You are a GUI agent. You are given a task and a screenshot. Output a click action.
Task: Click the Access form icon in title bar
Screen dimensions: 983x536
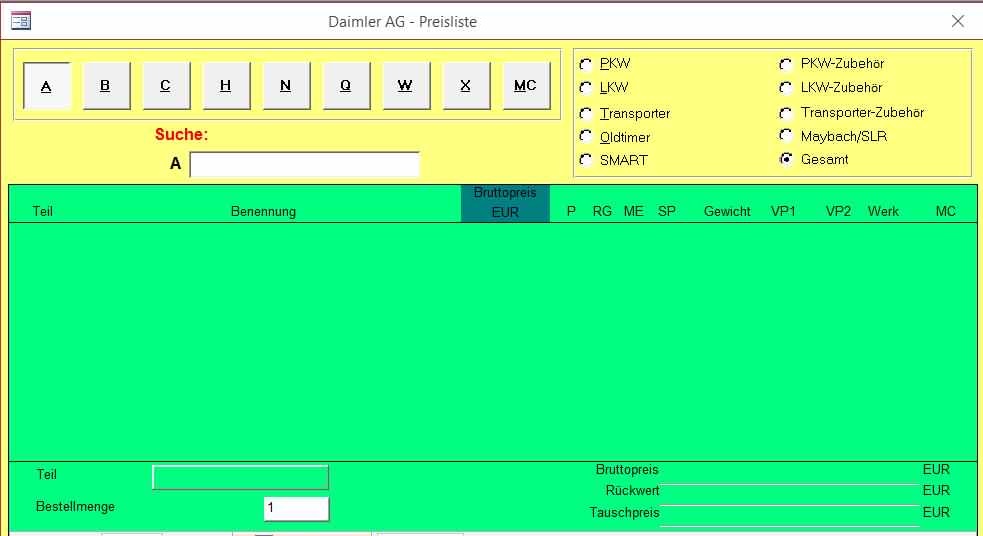(x=21, y=21)
